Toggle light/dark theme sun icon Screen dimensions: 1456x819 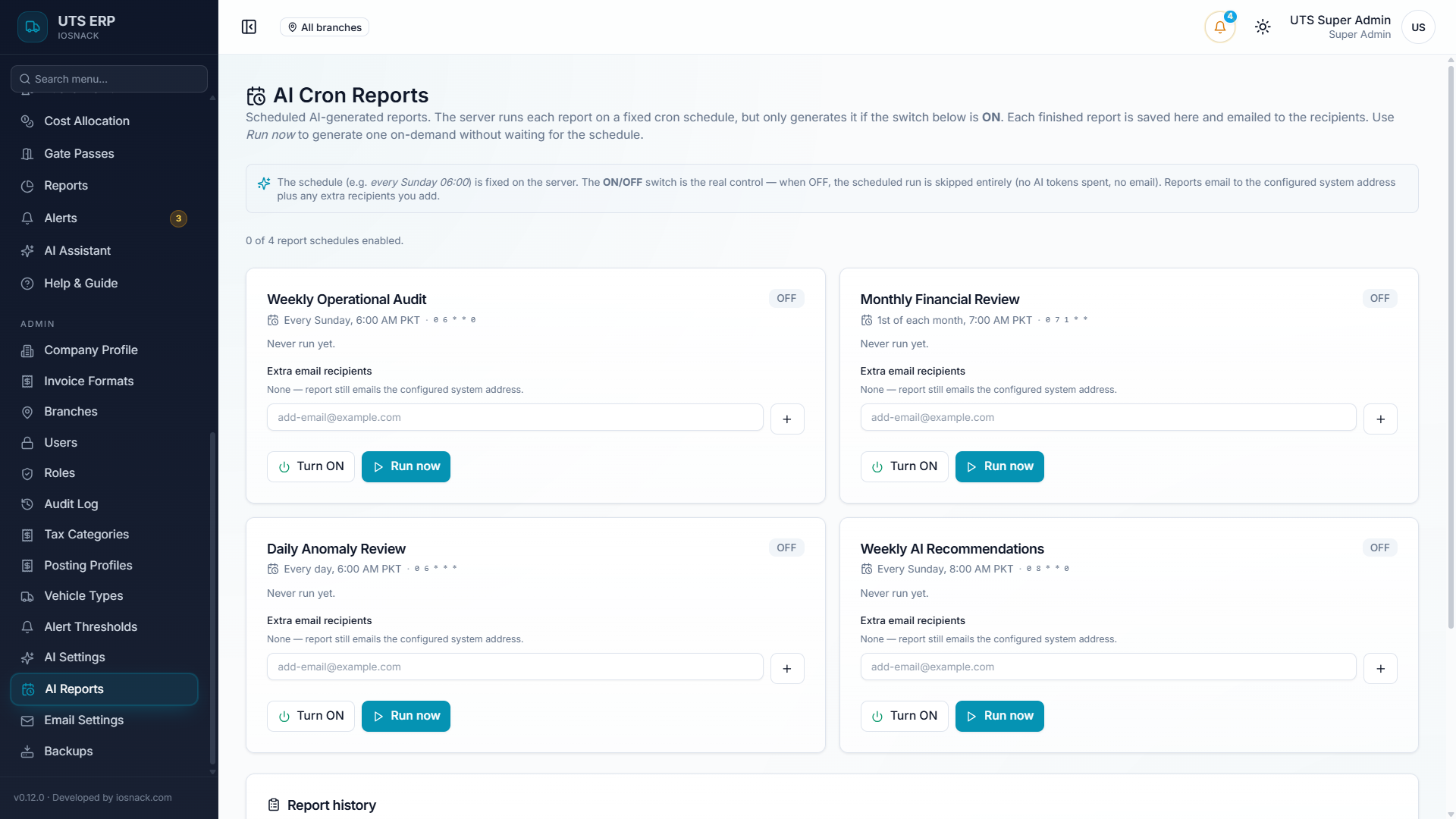(1263, 27)
